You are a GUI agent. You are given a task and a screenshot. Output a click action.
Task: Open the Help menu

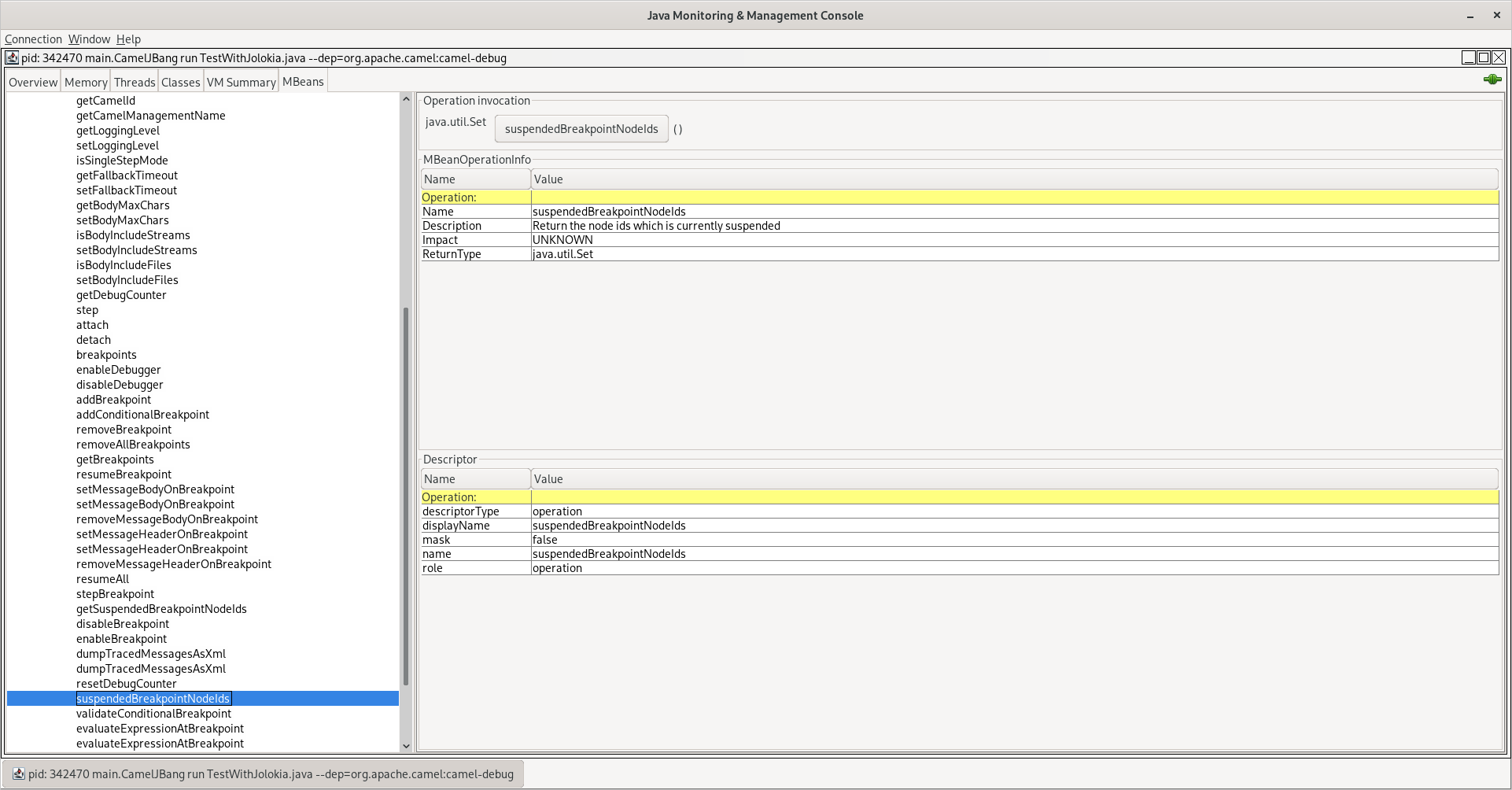[x=127, y=39]
